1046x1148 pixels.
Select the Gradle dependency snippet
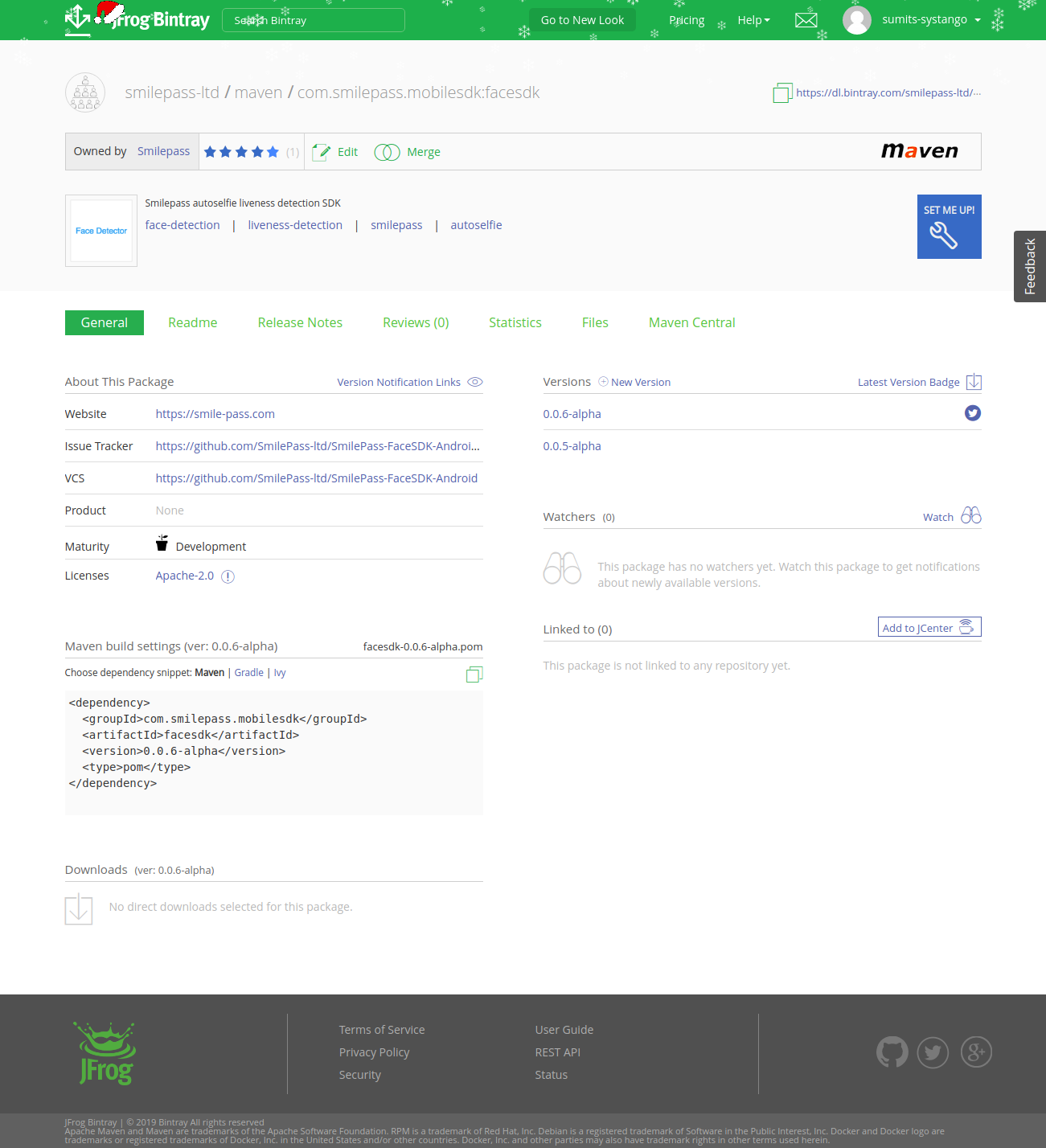[x=249, y=673]
